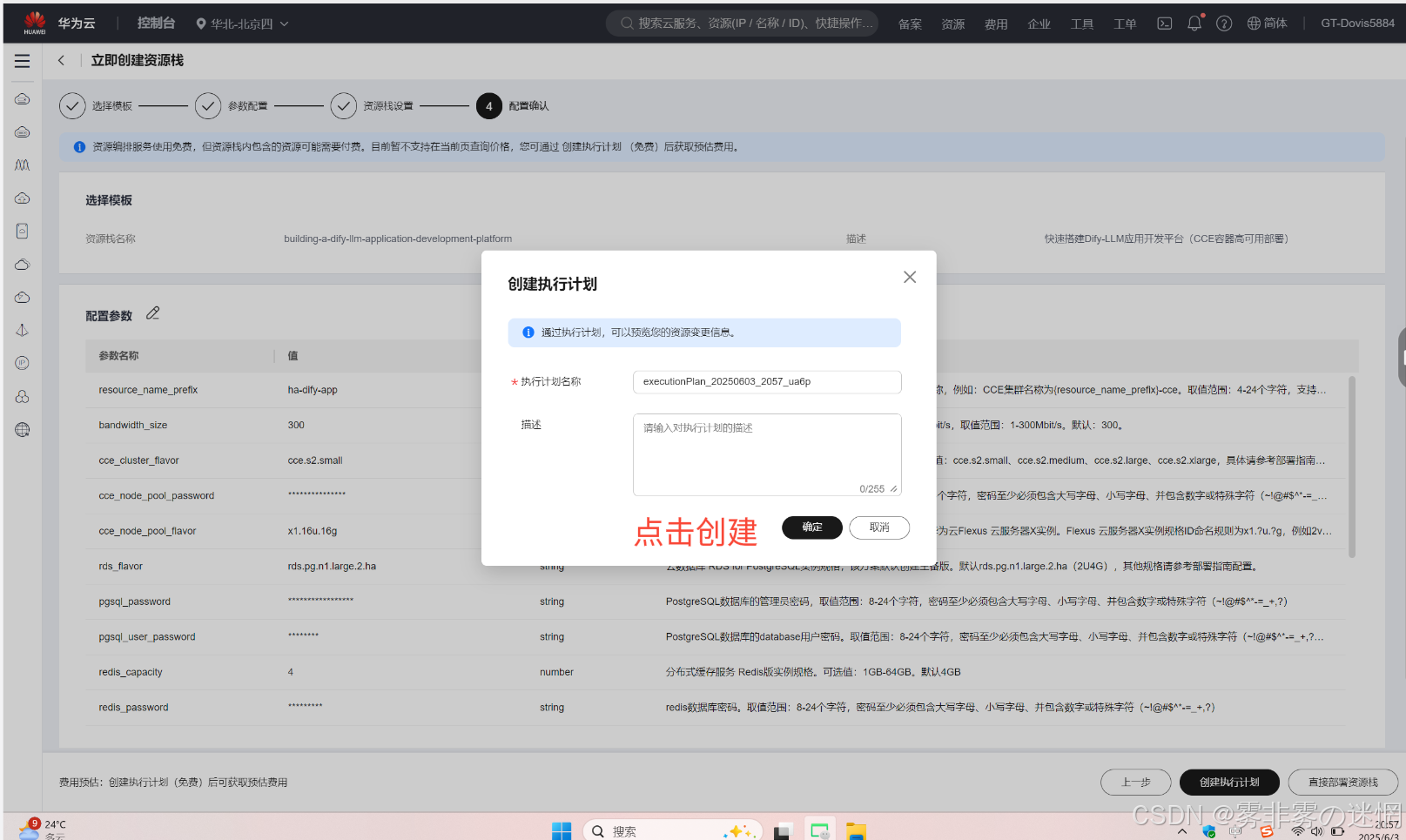Select the pgsql_user_password parameter name
Viewport: 1406px width, 840px height.
tap(147, 637)
